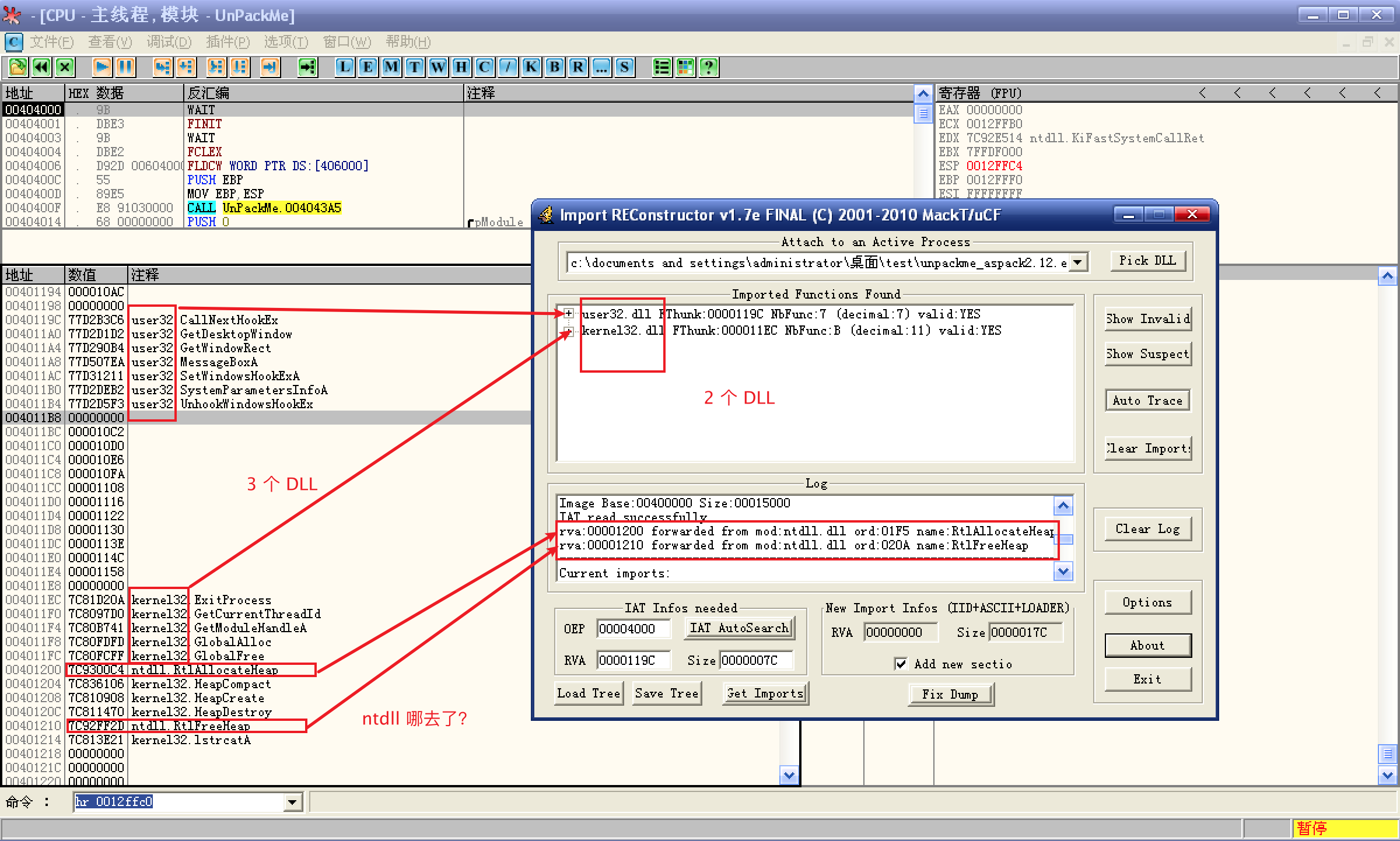Open the 插件(P) plugins menu

tap(228, 42)
